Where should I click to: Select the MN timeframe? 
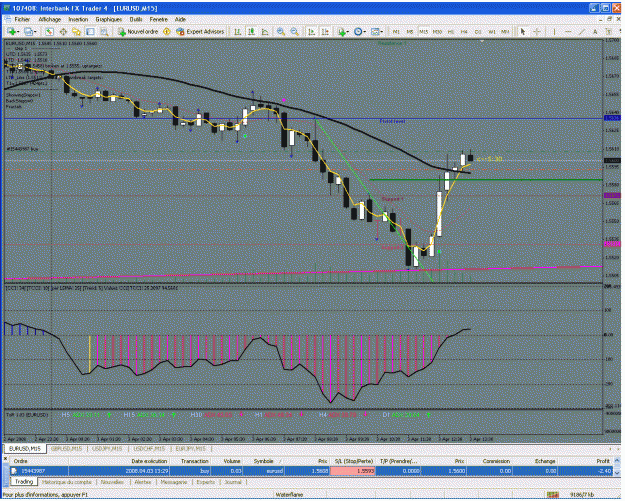point(505,31)
